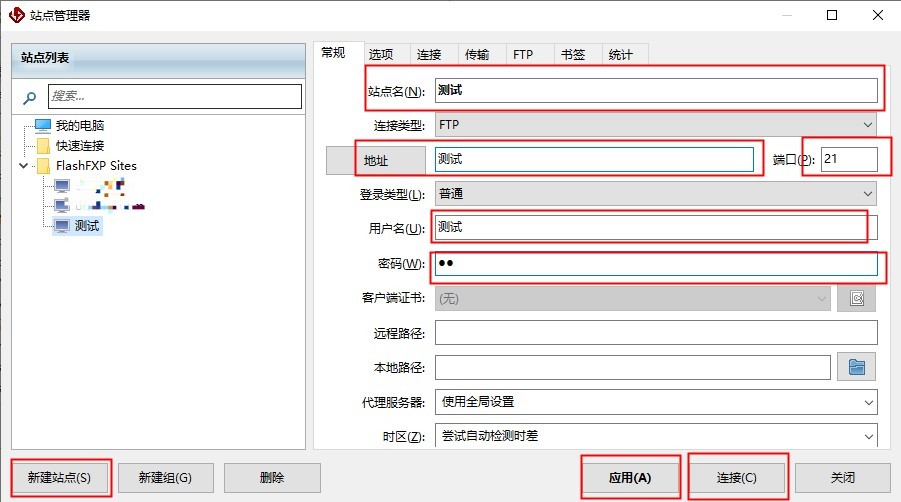Maximize the 站点管理器 window
Screen dimensions: 901x502
(x=831, y=15)
